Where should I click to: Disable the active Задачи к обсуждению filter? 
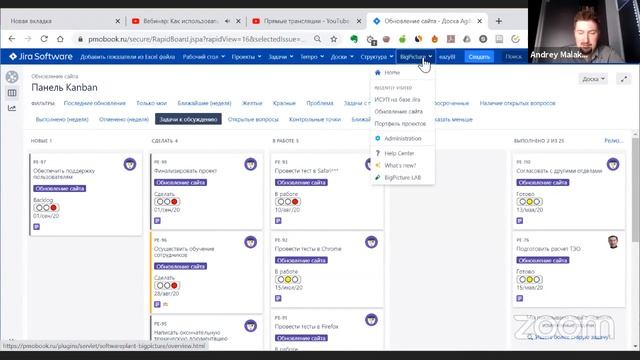coord(188,119)
